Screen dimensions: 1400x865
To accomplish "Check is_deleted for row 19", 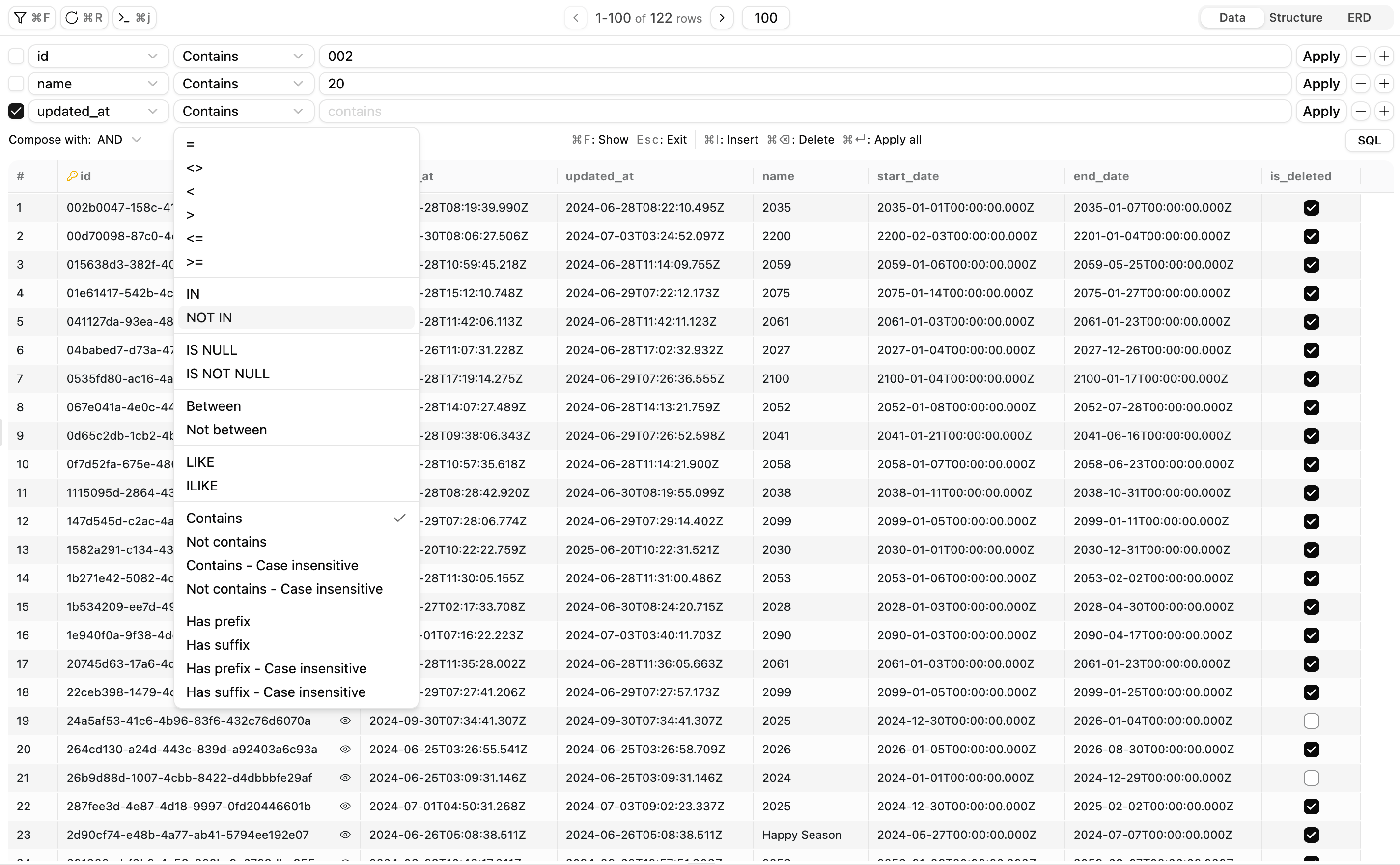I will point(1312,721).
